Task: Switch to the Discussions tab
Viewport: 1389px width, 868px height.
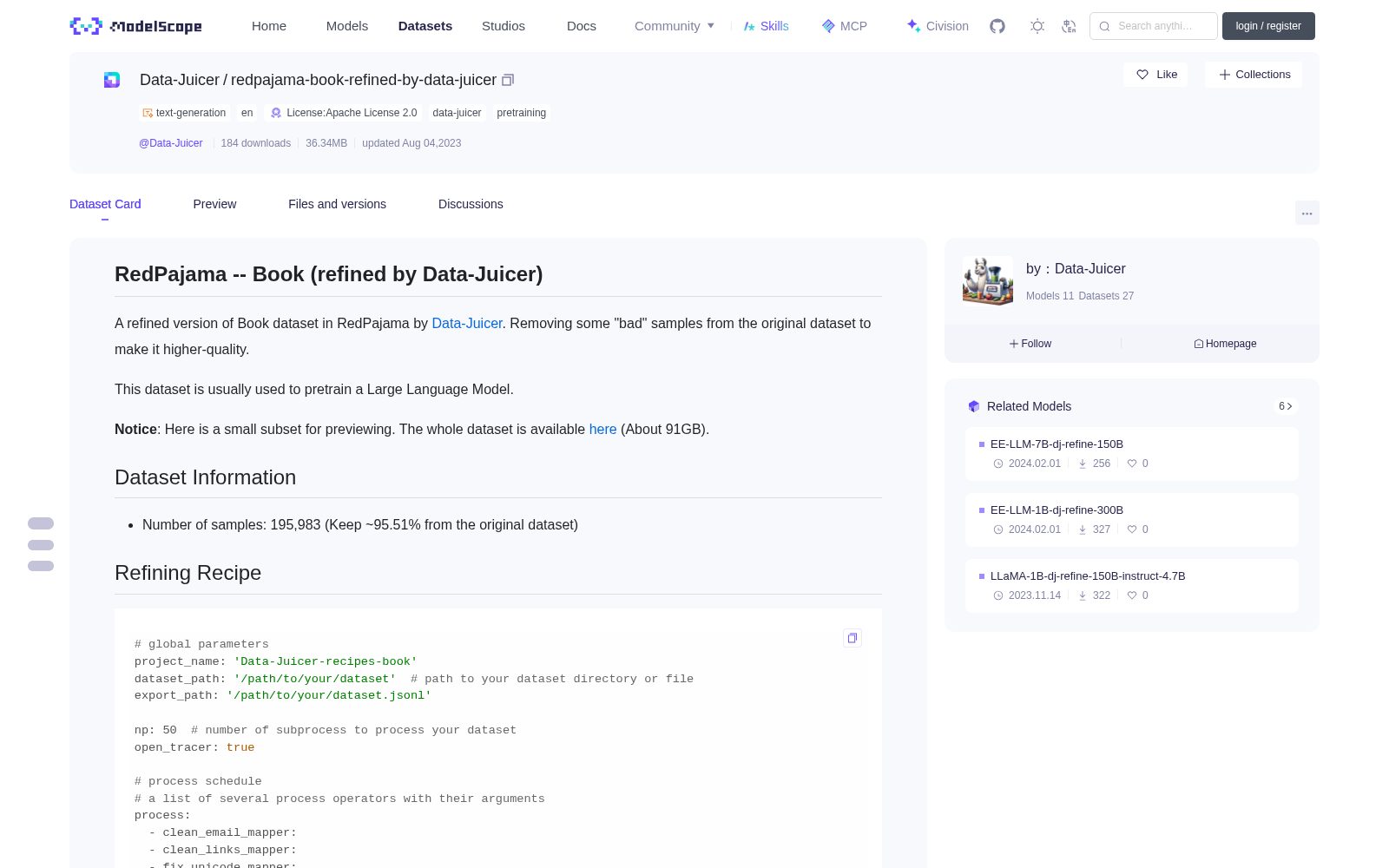Action: [471, 204]
